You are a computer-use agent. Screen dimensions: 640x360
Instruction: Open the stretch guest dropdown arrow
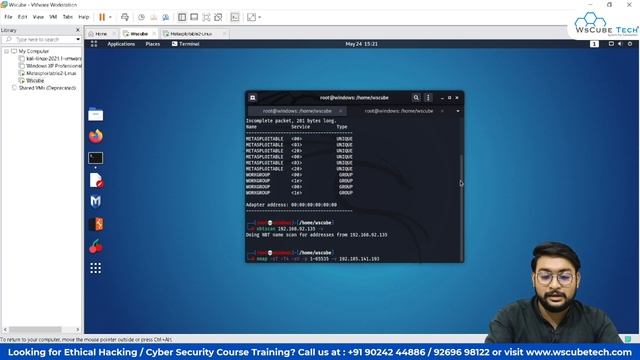tap(260, 17)
